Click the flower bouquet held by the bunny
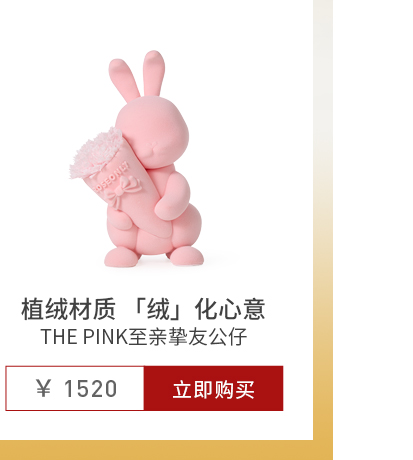 coord(97,153)
